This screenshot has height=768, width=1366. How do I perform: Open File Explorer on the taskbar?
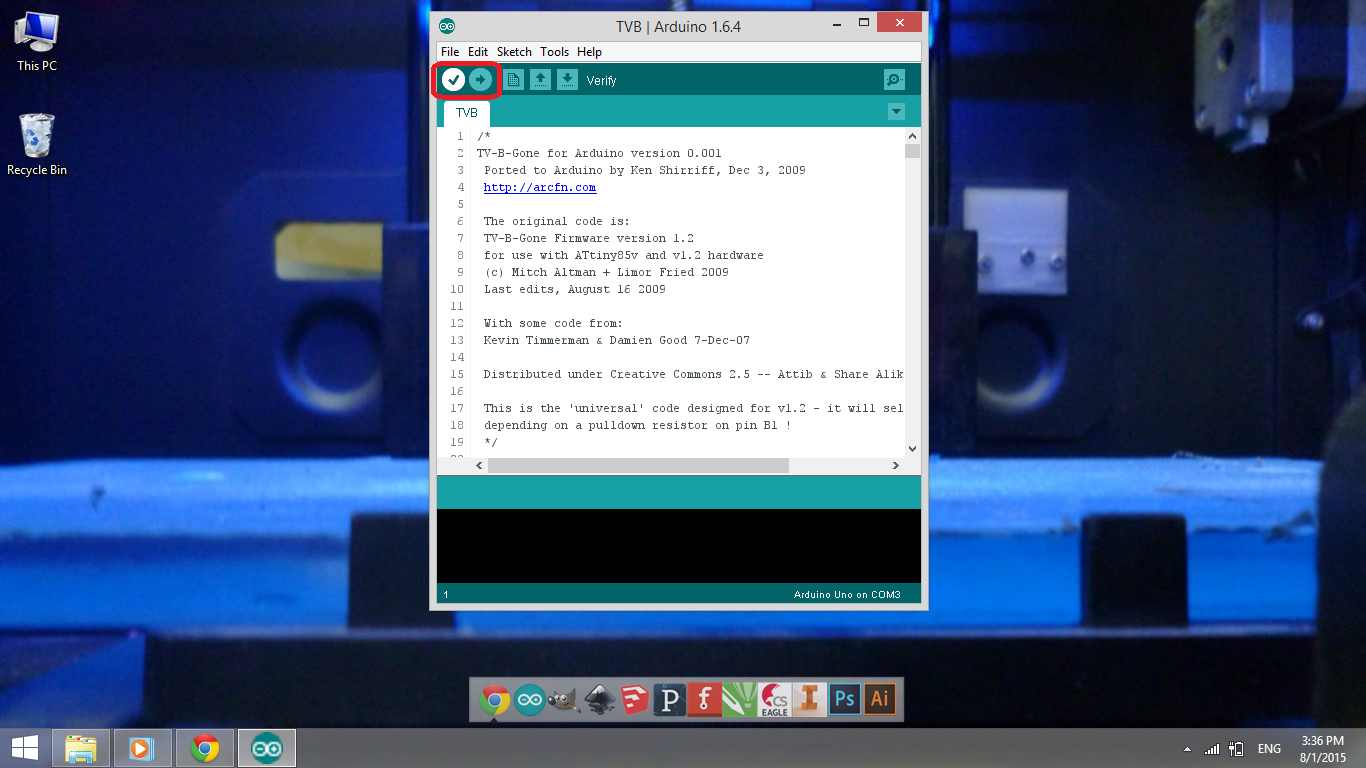click(81, 748)
